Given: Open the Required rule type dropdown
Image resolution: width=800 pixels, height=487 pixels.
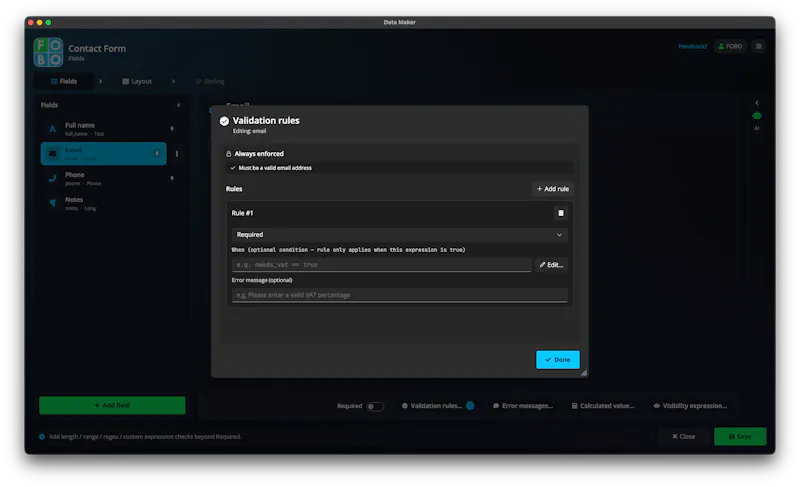Looking at the screenshot, I should (399, 235).
